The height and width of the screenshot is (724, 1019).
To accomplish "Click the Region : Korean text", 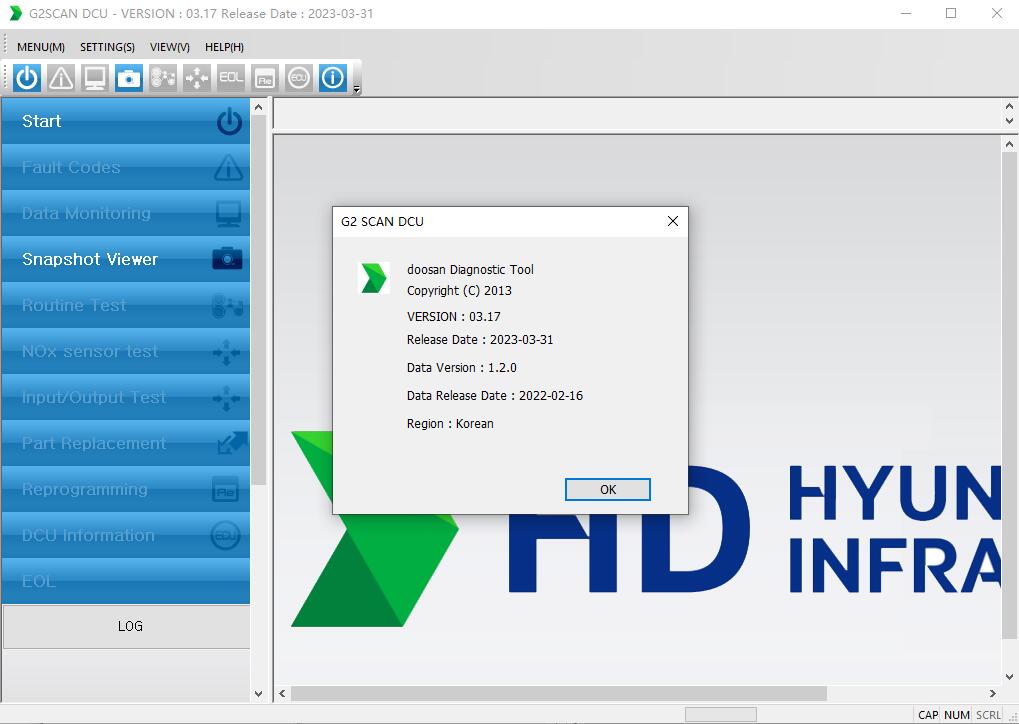I will tap(450, 423).
